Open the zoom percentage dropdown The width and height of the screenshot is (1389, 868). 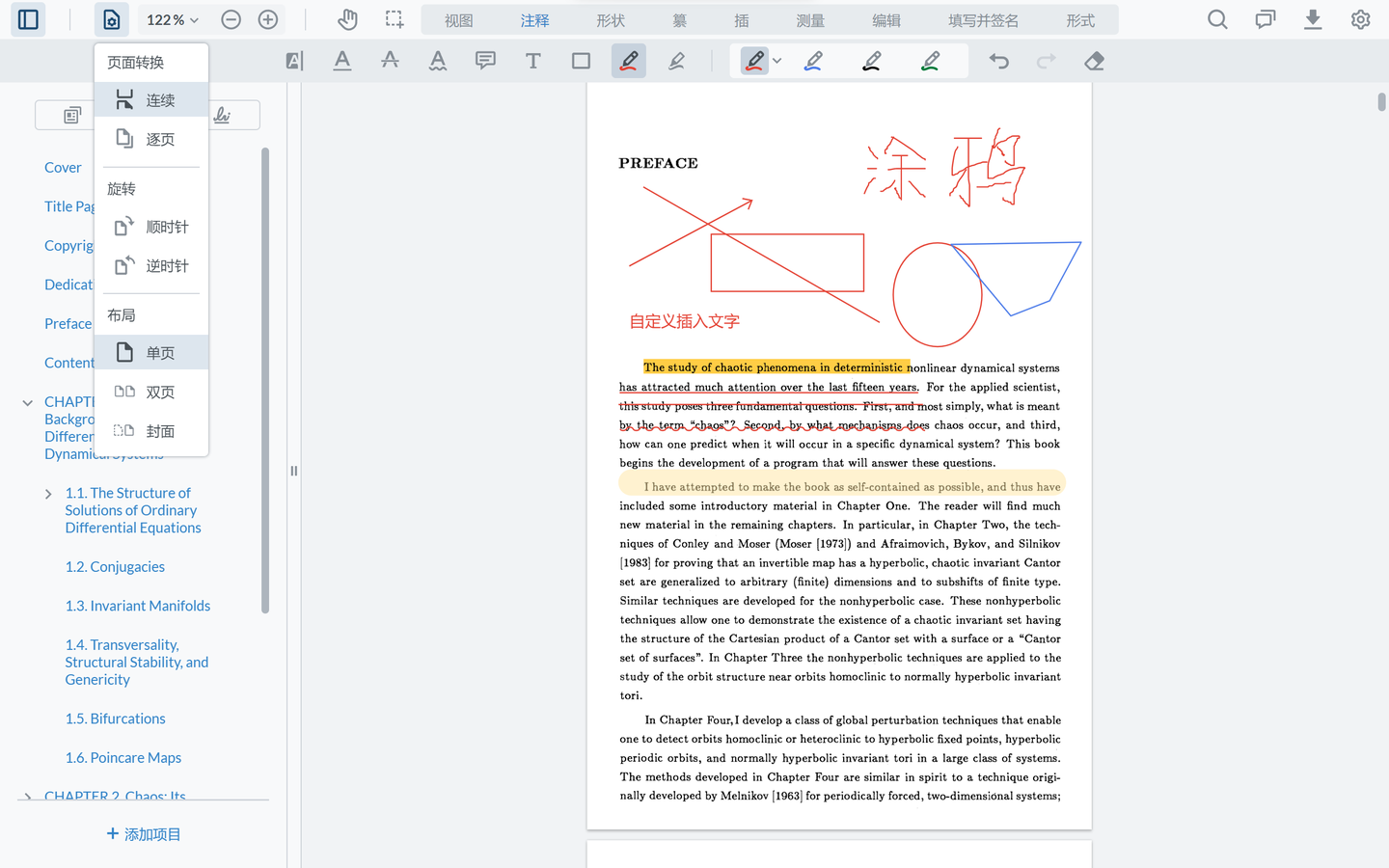tap(172, 18)
